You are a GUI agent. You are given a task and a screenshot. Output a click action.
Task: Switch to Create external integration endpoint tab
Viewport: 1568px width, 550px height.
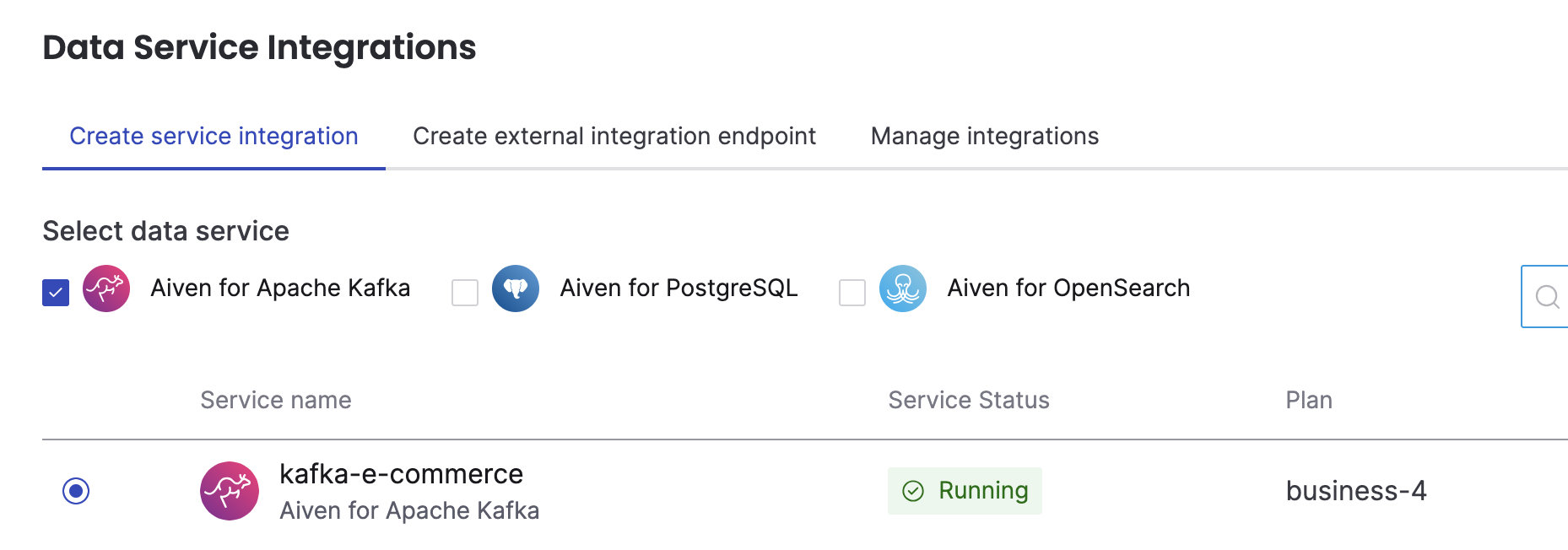click(614, 137)
